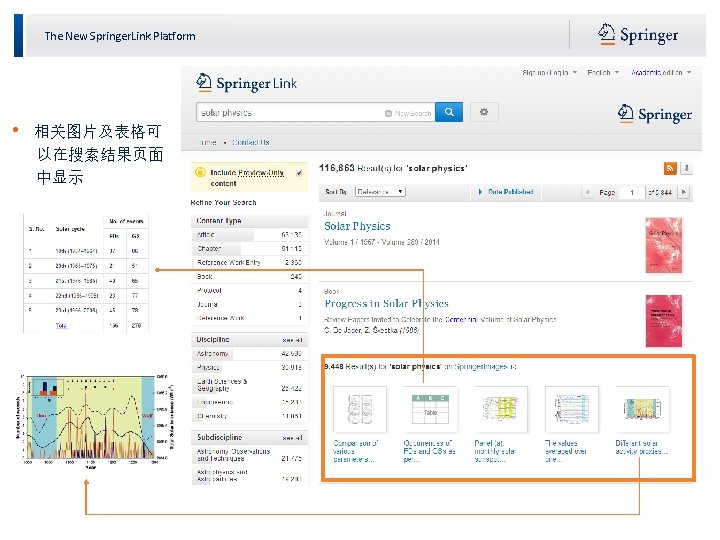
Task: Click the Total link in the table
Action: point(62,326)
